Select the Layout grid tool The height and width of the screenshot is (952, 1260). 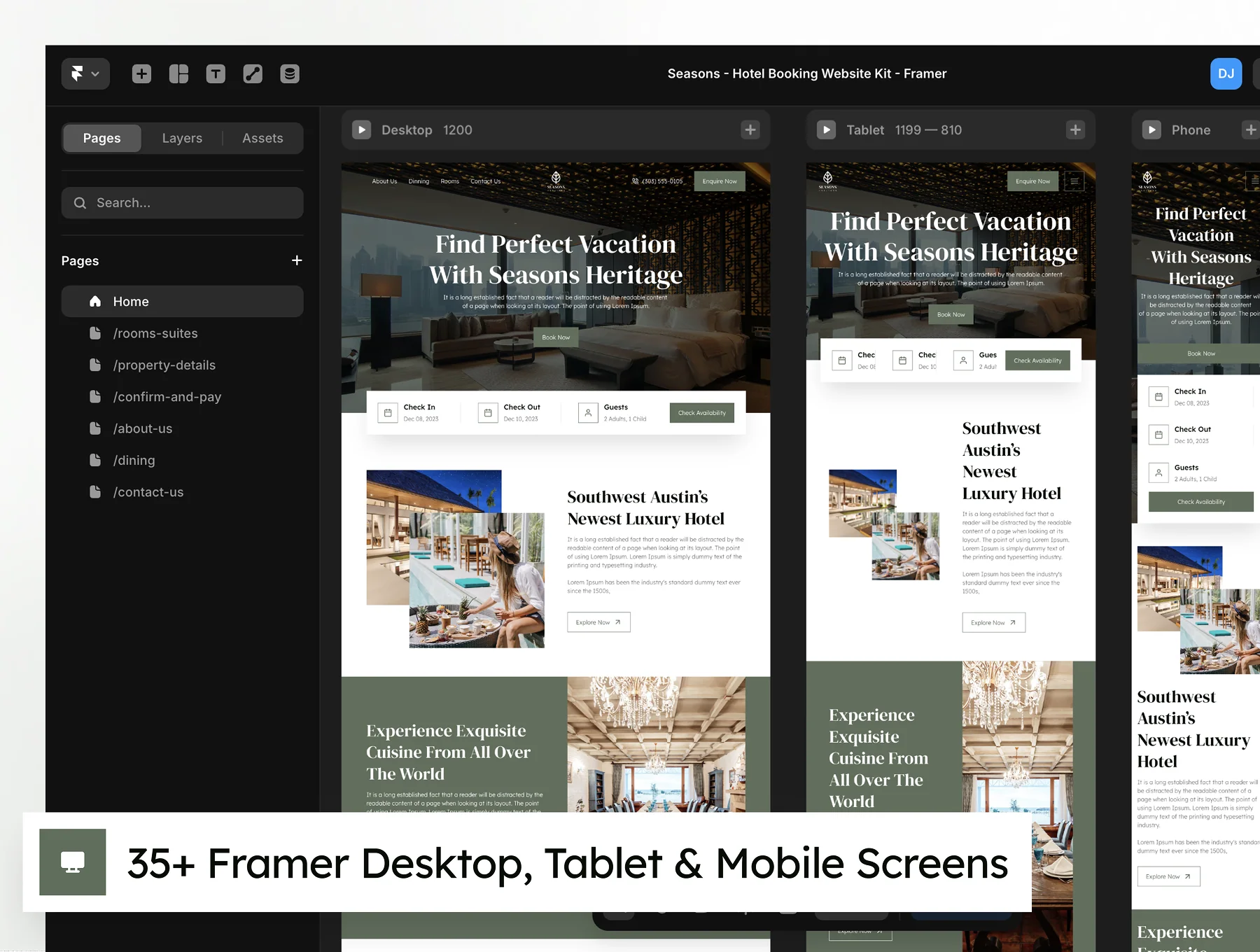coord(178,73)
